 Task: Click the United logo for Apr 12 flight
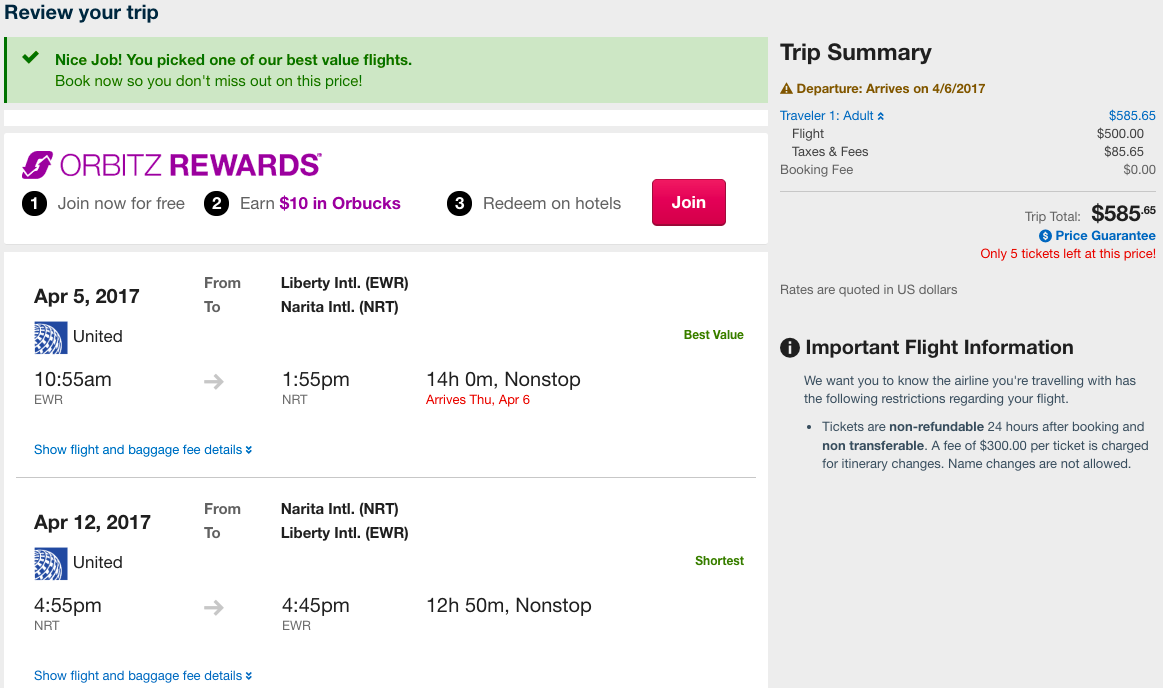click(50, 563)
